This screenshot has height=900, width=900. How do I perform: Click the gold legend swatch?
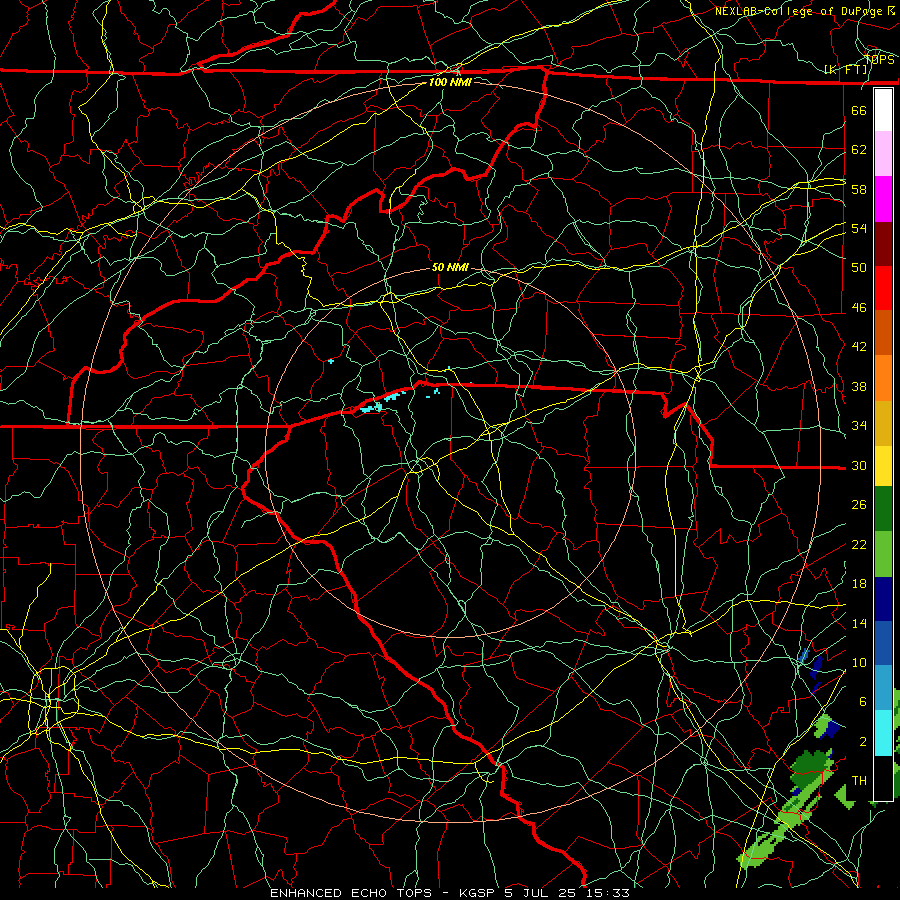tap(883, 423)
